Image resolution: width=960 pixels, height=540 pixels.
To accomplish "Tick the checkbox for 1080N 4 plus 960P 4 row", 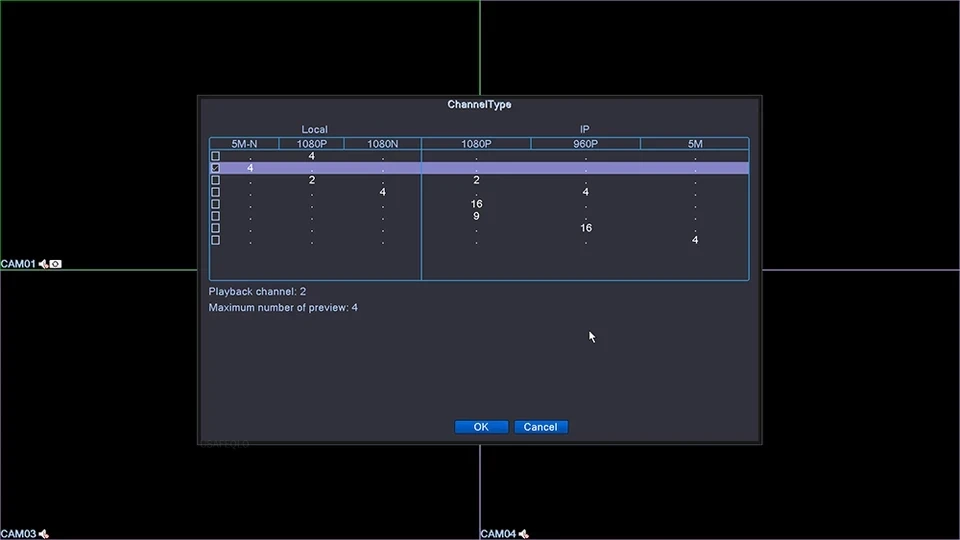I will [x=216, y=192].
